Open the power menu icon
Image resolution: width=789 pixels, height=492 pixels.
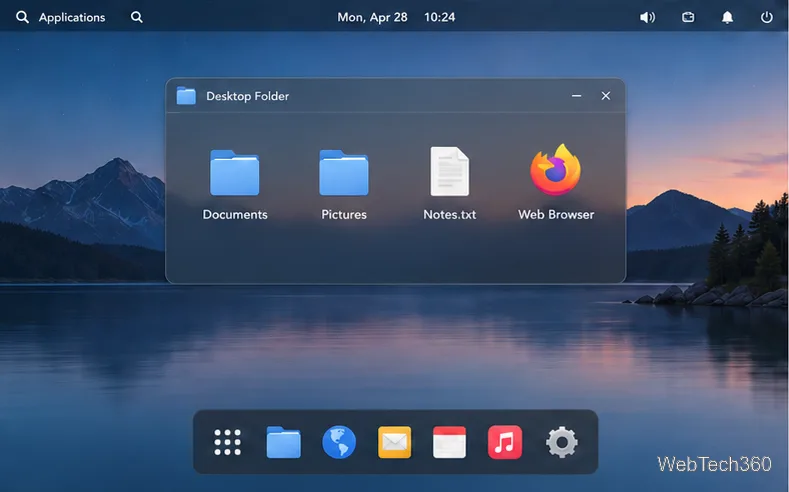pos(766,18)
